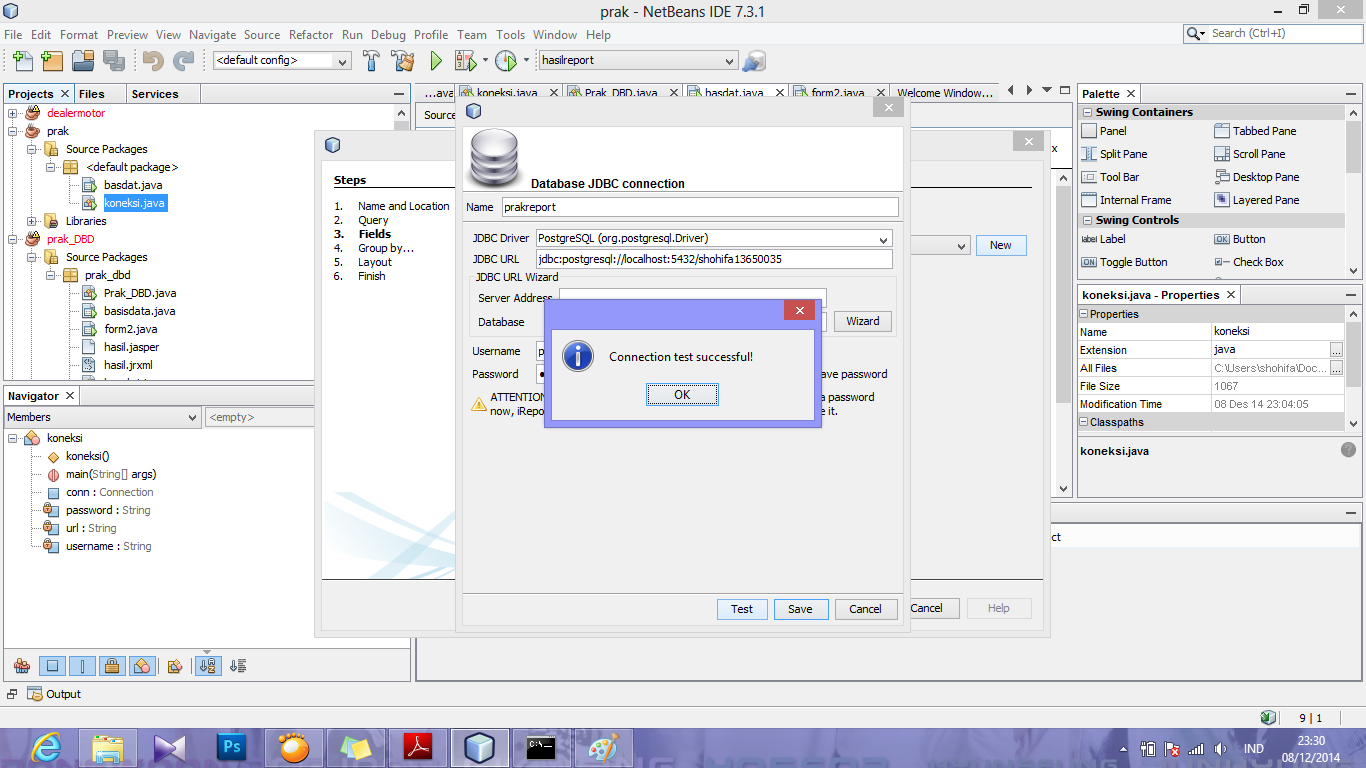The image size is (1366, 768).
Task: Toggle the shapes Show Inner Classes filter
Action: point(142,665)
